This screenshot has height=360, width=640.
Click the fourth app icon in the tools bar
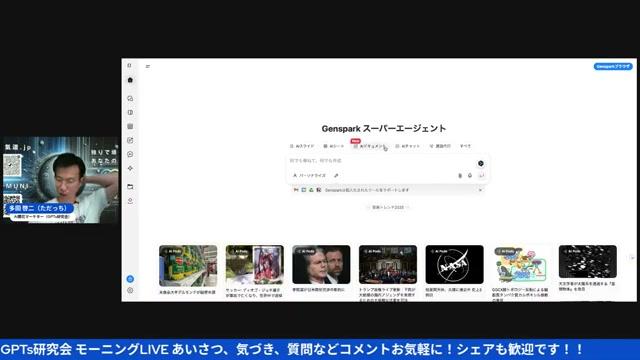point(318,190)
